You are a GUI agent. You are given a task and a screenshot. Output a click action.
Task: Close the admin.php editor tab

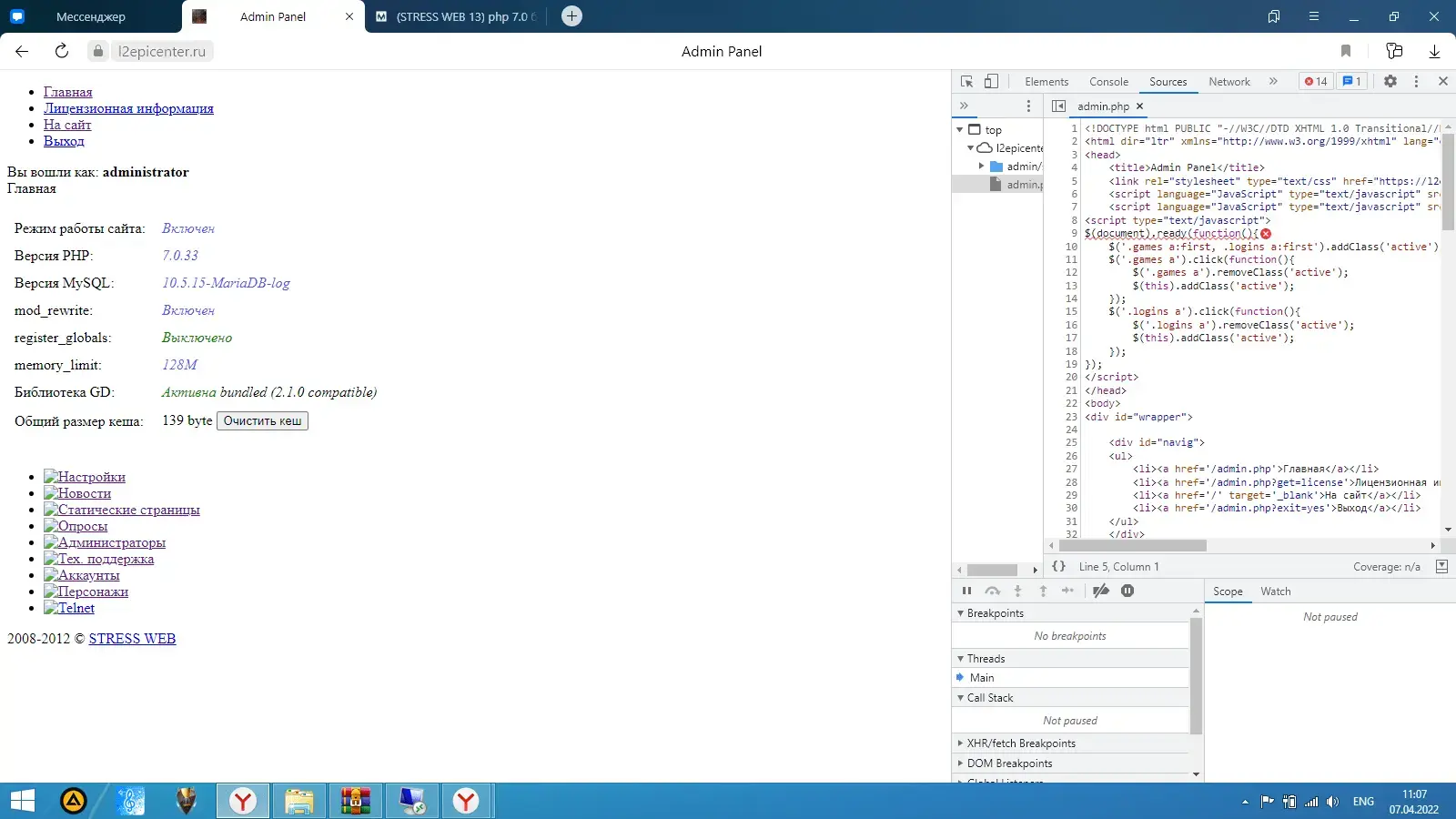pyautogui.click(x=1139, y=106)
